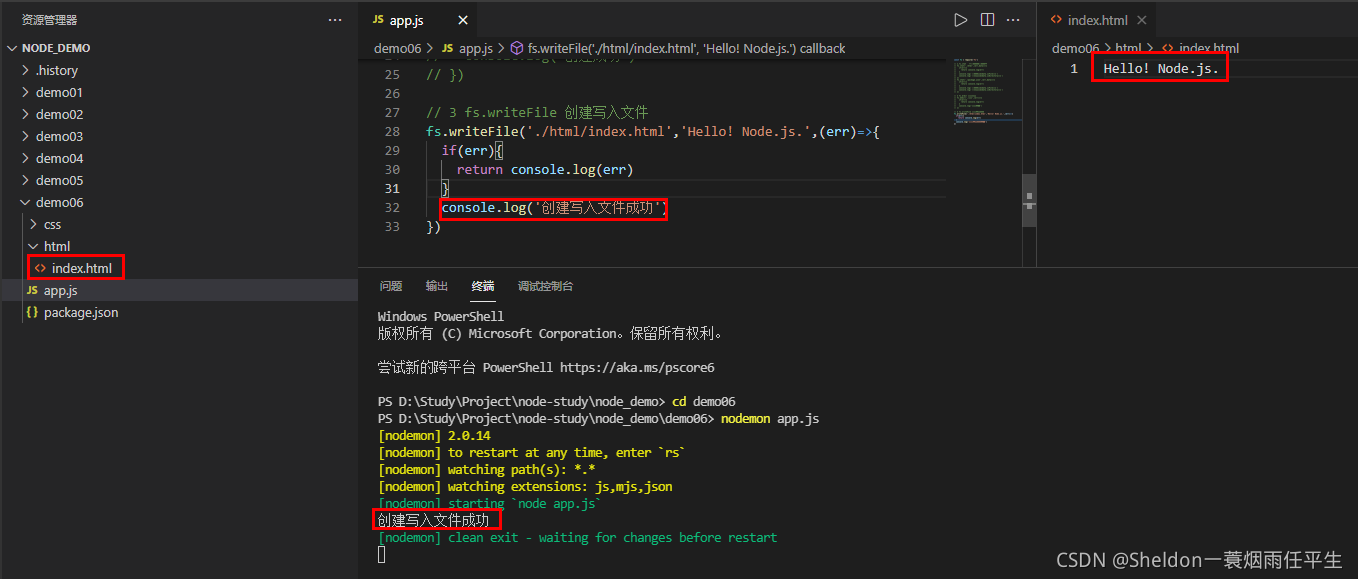Open the 调试控制台 debug console tab
Viewport: 1358px width, 579px height.
coord(546,286)
